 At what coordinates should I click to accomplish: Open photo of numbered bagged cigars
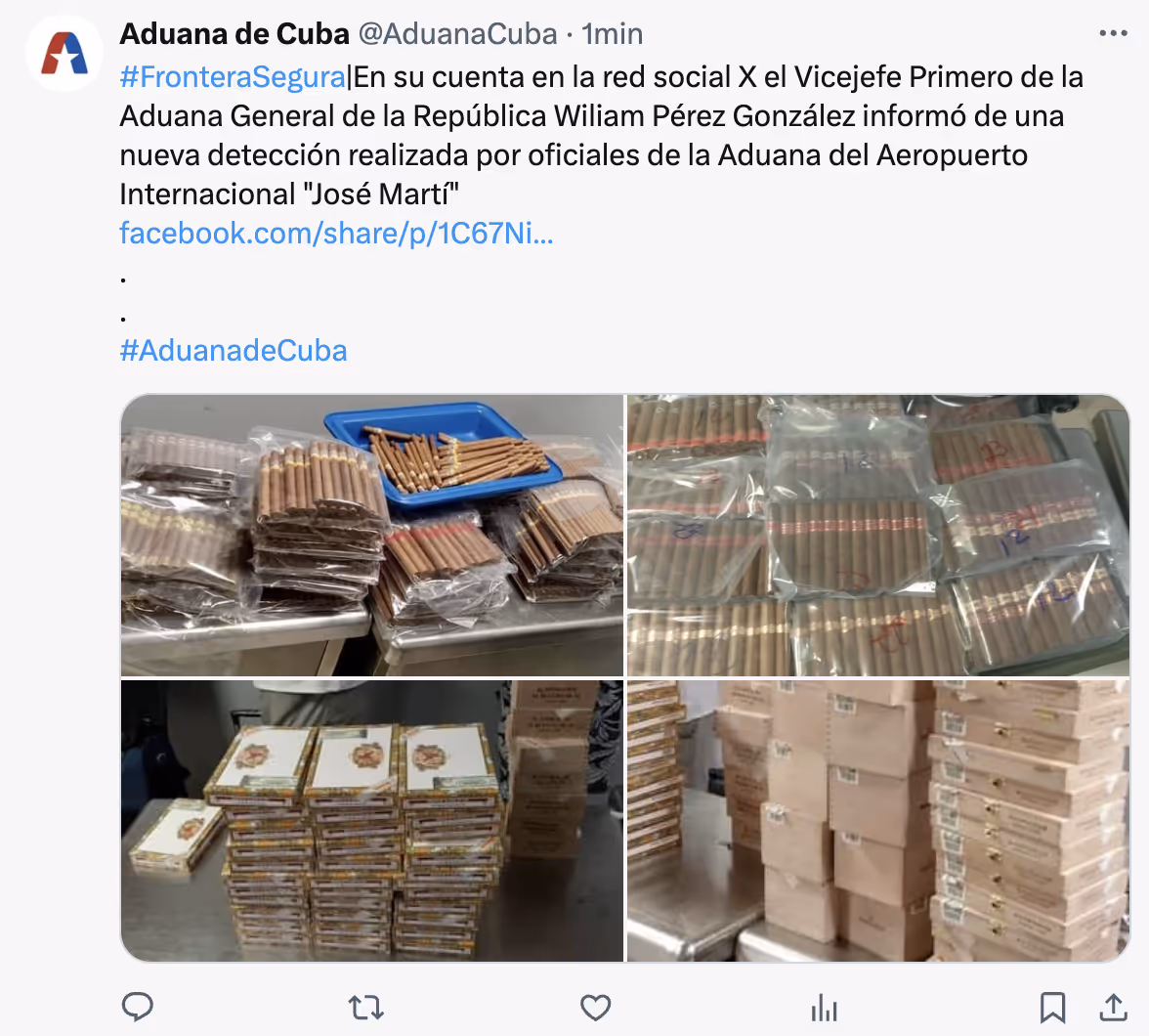[878, 536]
